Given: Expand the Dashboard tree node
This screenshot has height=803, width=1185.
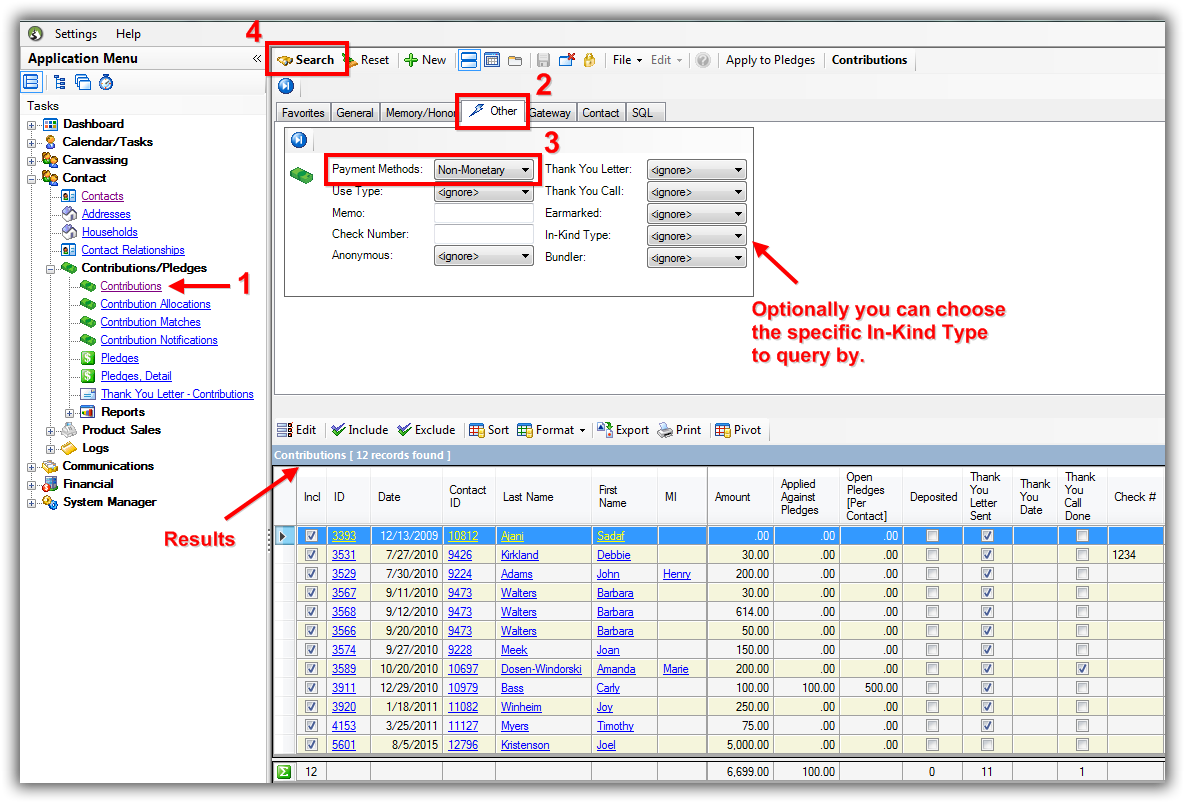Looking at the screenshot, I should (32, 124).
